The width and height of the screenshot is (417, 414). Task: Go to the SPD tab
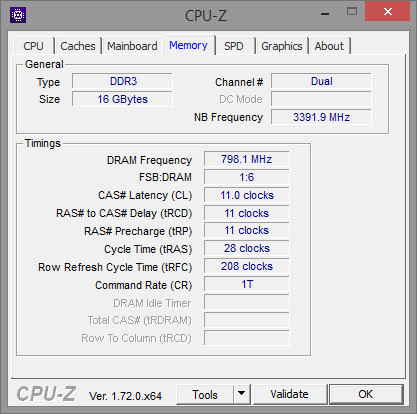[x=234, y=46]
